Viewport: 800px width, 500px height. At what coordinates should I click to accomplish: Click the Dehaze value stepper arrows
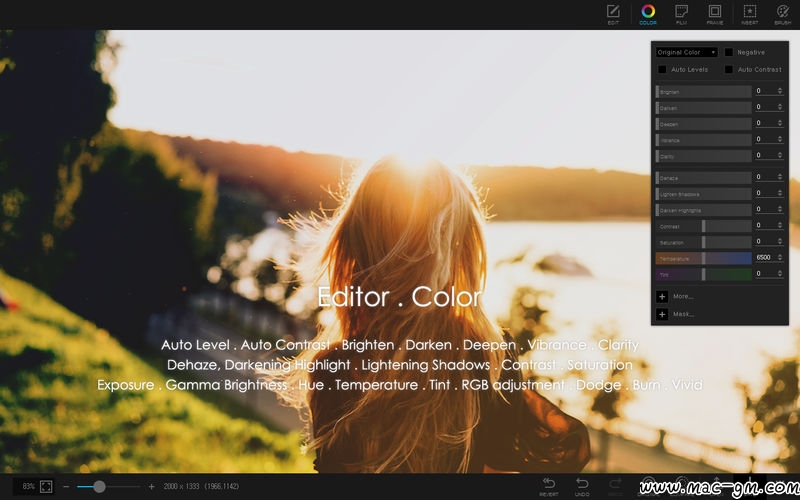tap(780, 177)
